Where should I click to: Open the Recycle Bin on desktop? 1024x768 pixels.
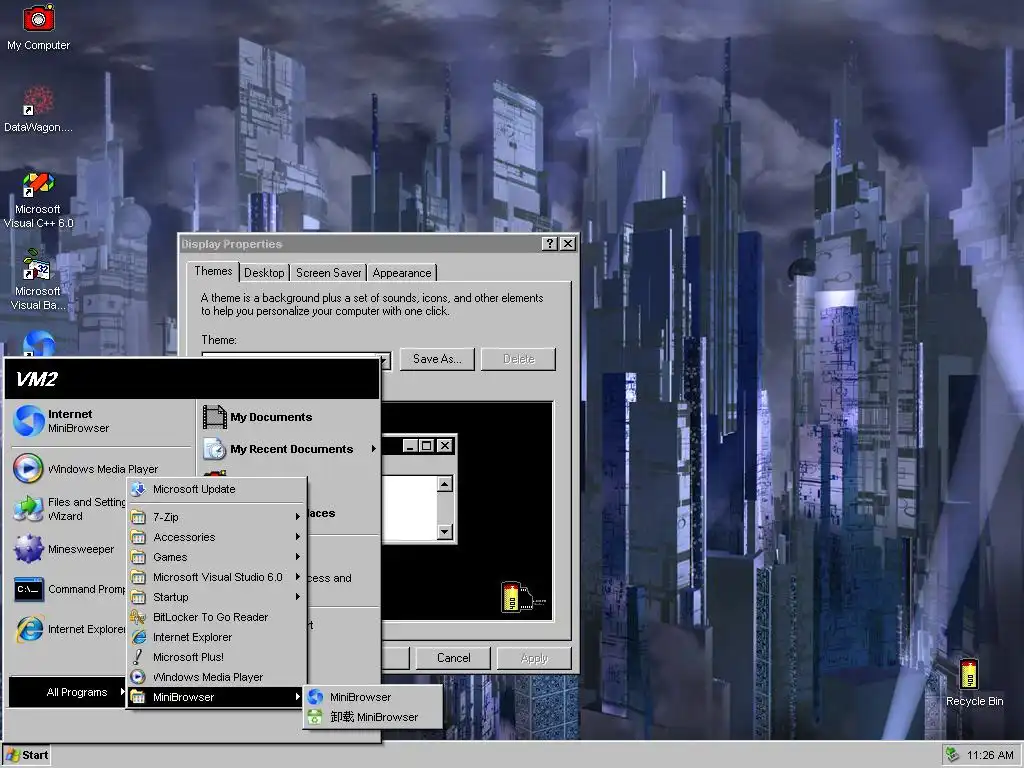coord(974,682)
